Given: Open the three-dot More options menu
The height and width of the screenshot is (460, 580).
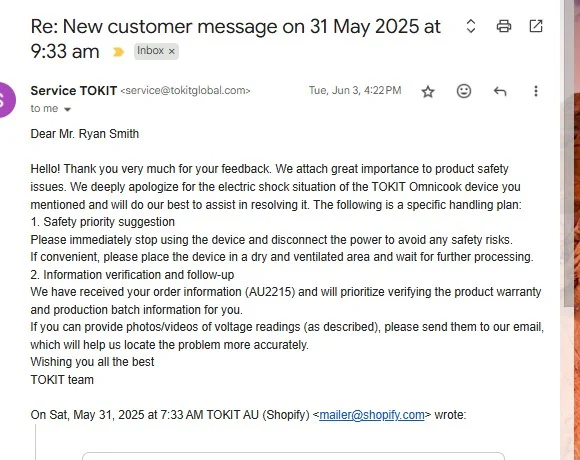Looking at the screenshot, I should point(536,91).
